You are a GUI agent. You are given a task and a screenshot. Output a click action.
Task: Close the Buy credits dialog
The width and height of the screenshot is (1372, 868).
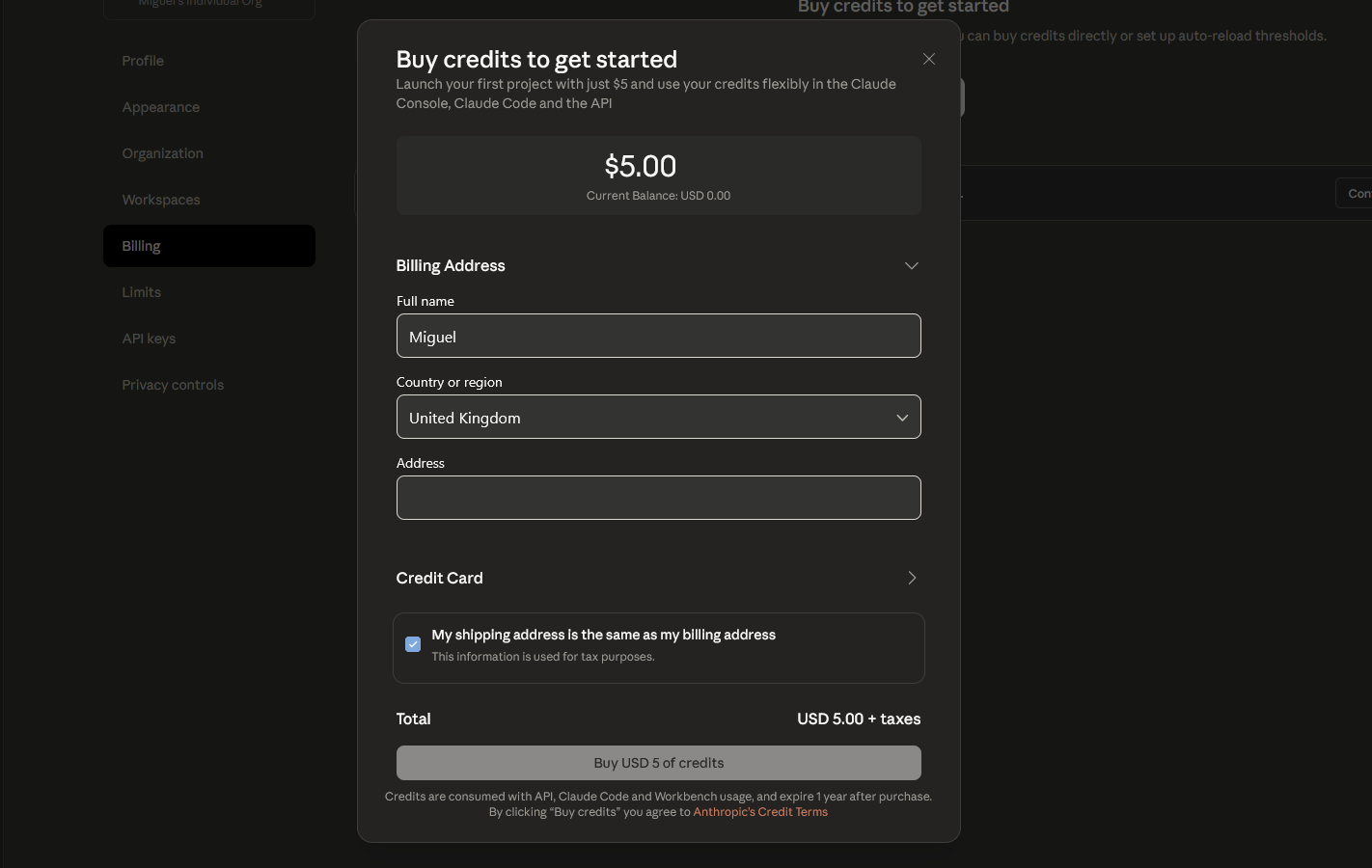tap(928, 59)
